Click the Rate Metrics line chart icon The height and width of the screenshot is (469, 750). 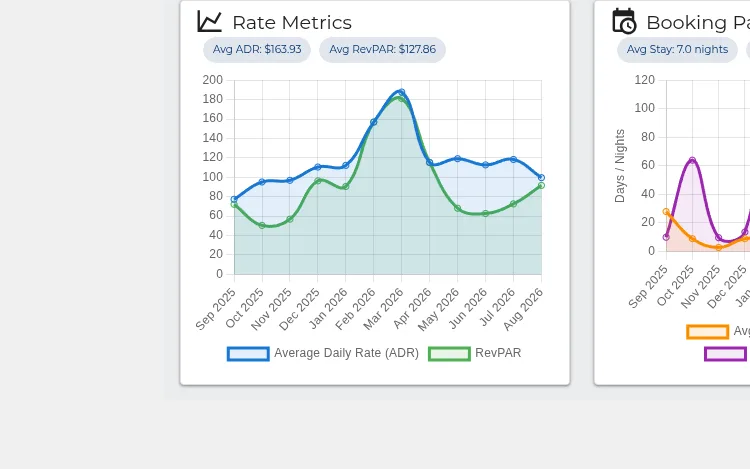coord(210,22)
